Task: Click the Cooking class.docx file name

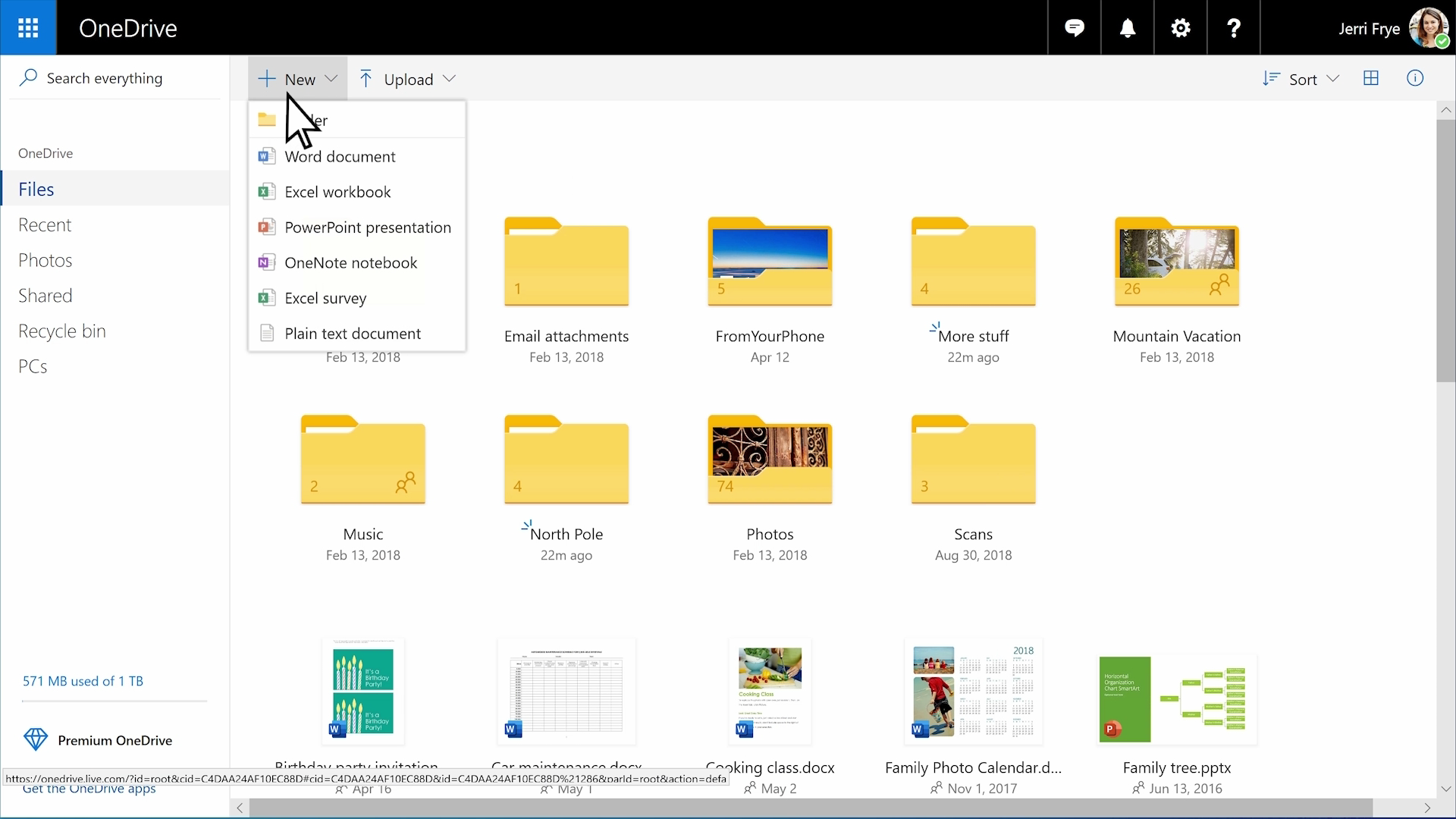Action: [x=770, y=767]
